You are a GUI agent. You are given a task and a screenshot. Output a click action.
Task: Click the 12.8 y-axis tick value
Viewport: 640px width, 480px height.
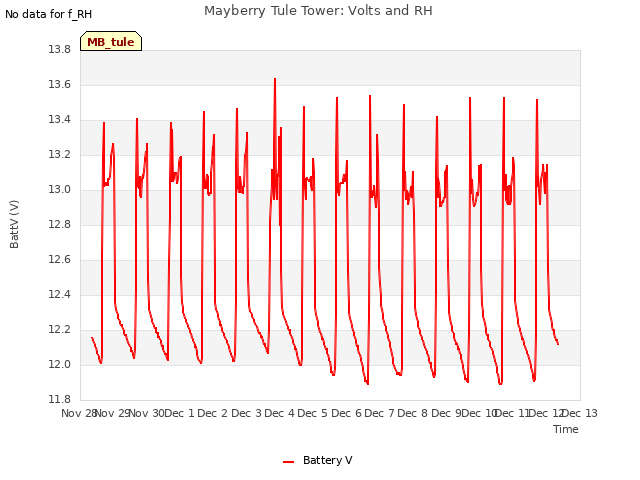click(x=60, y=224)
